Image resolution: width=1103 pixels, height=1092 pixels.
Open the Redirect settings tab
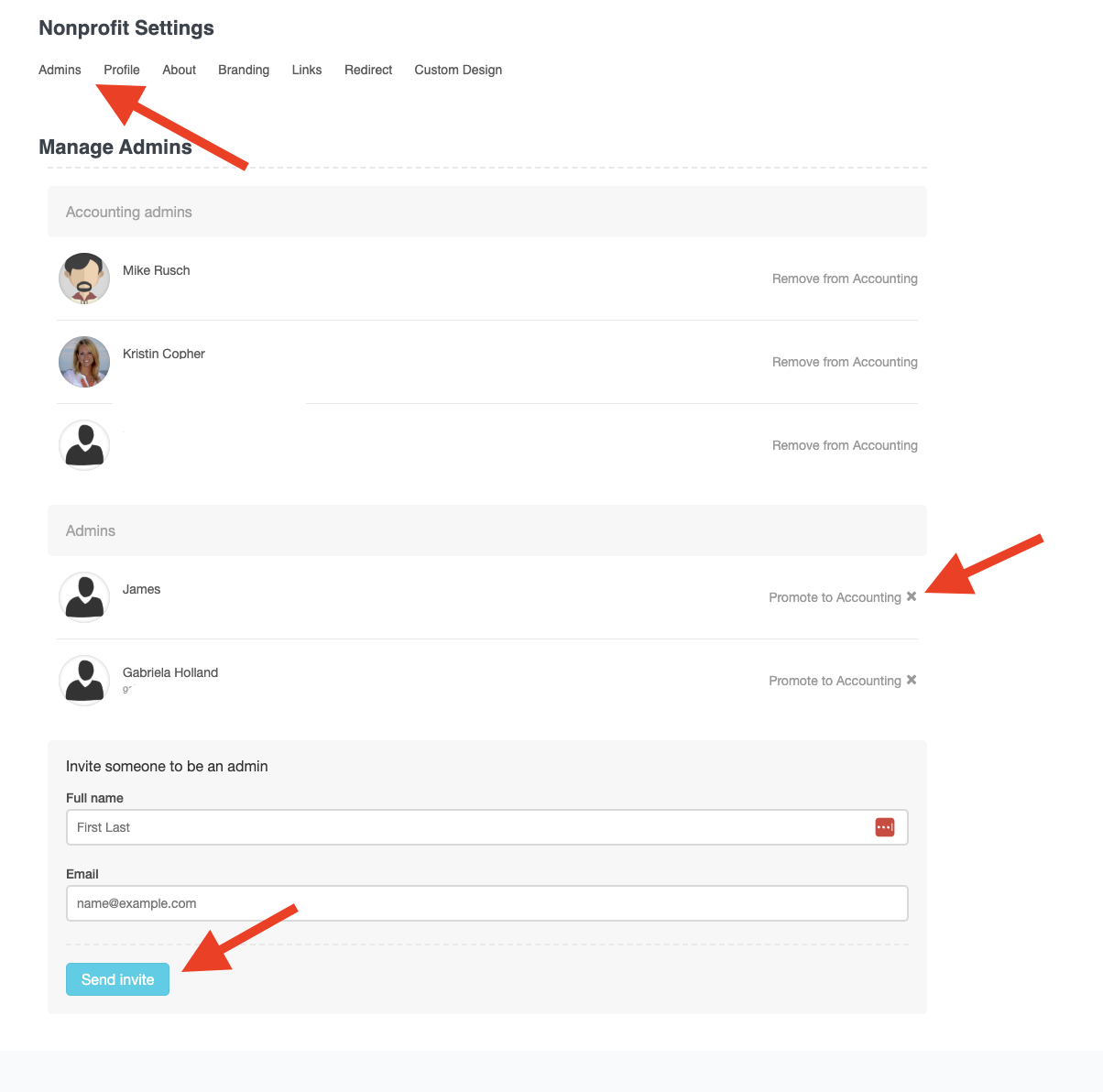(368, 70)
